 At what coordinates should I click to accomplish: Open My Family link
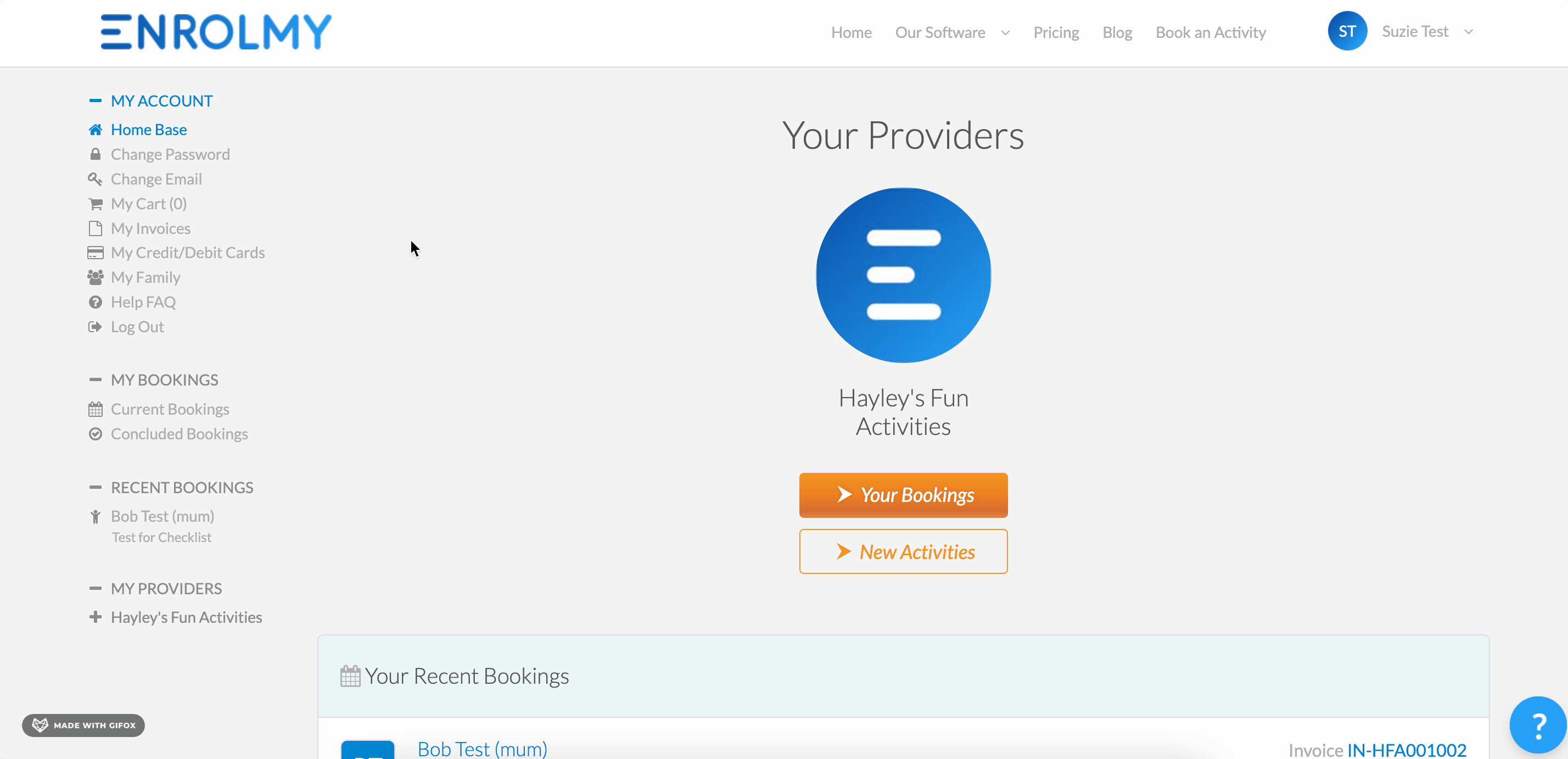[x=145, y=277]
